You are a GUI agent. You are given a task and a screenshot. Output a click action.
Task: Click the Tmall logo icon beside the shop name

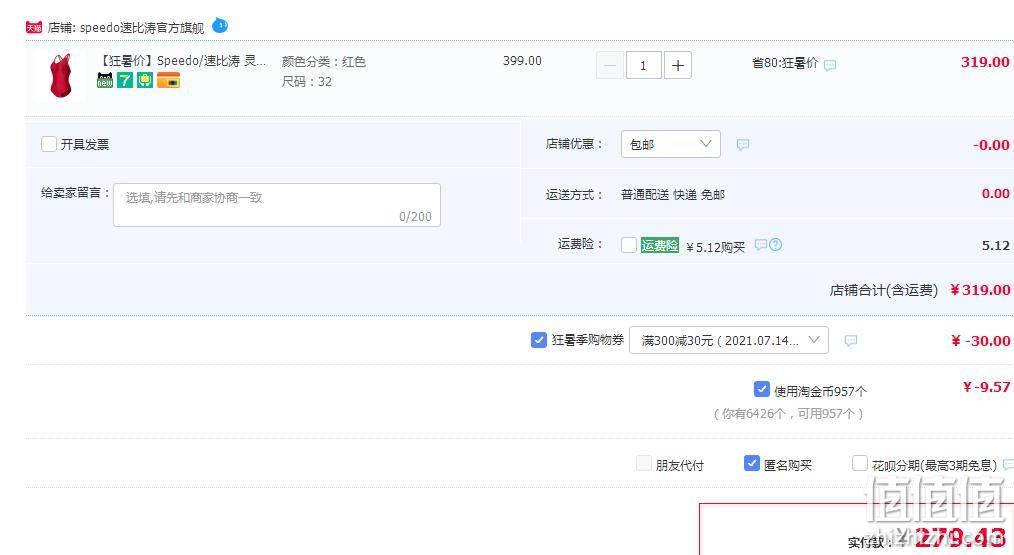[34, 27]
